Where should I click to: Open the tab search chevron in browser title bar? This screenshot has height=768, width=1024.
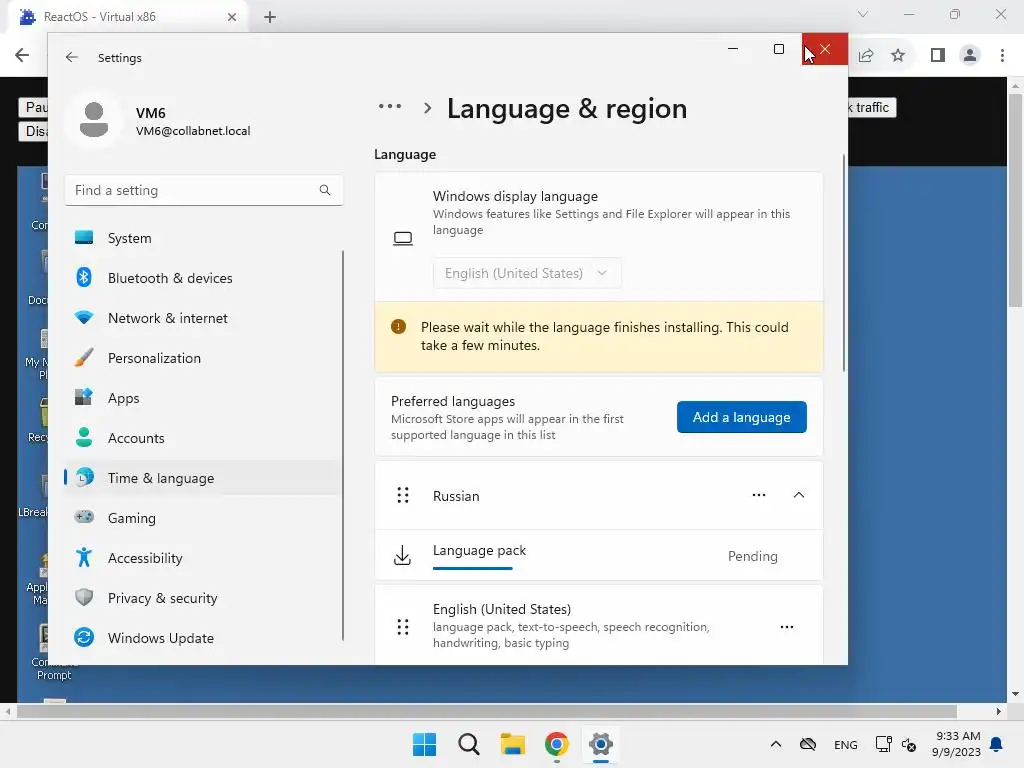click(863, 14)
